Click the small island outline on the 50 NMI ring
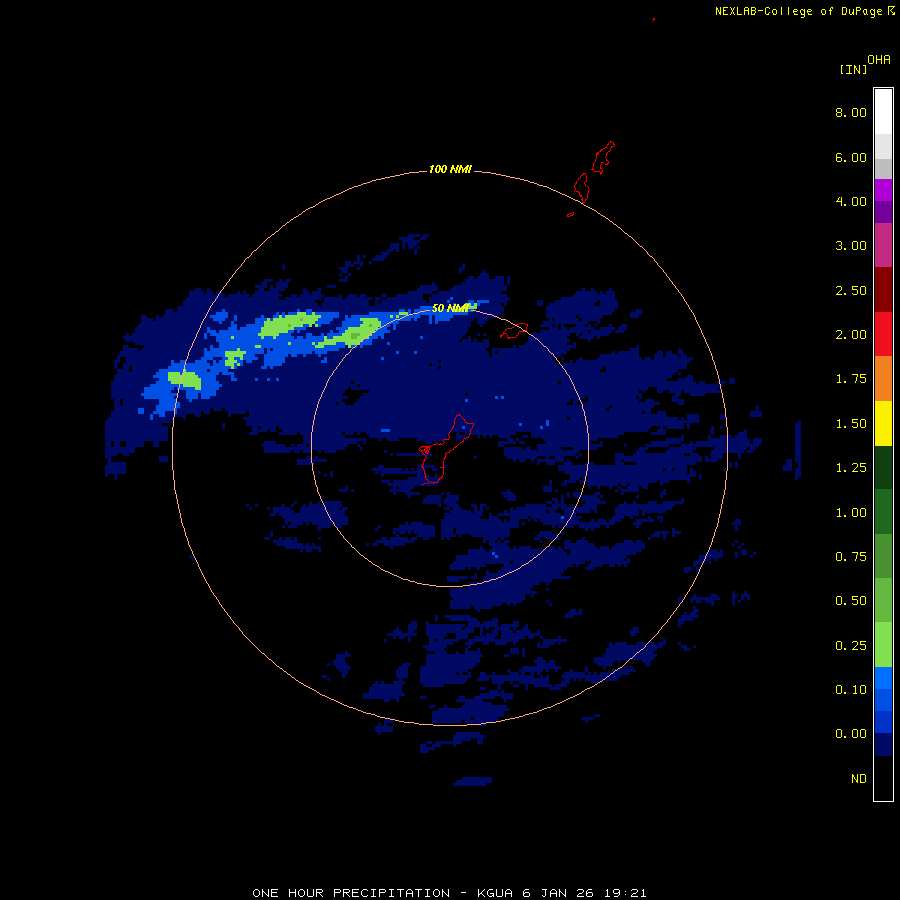This screenshot has height=900, width=900. pyautogui.click(x=514, y=331)
